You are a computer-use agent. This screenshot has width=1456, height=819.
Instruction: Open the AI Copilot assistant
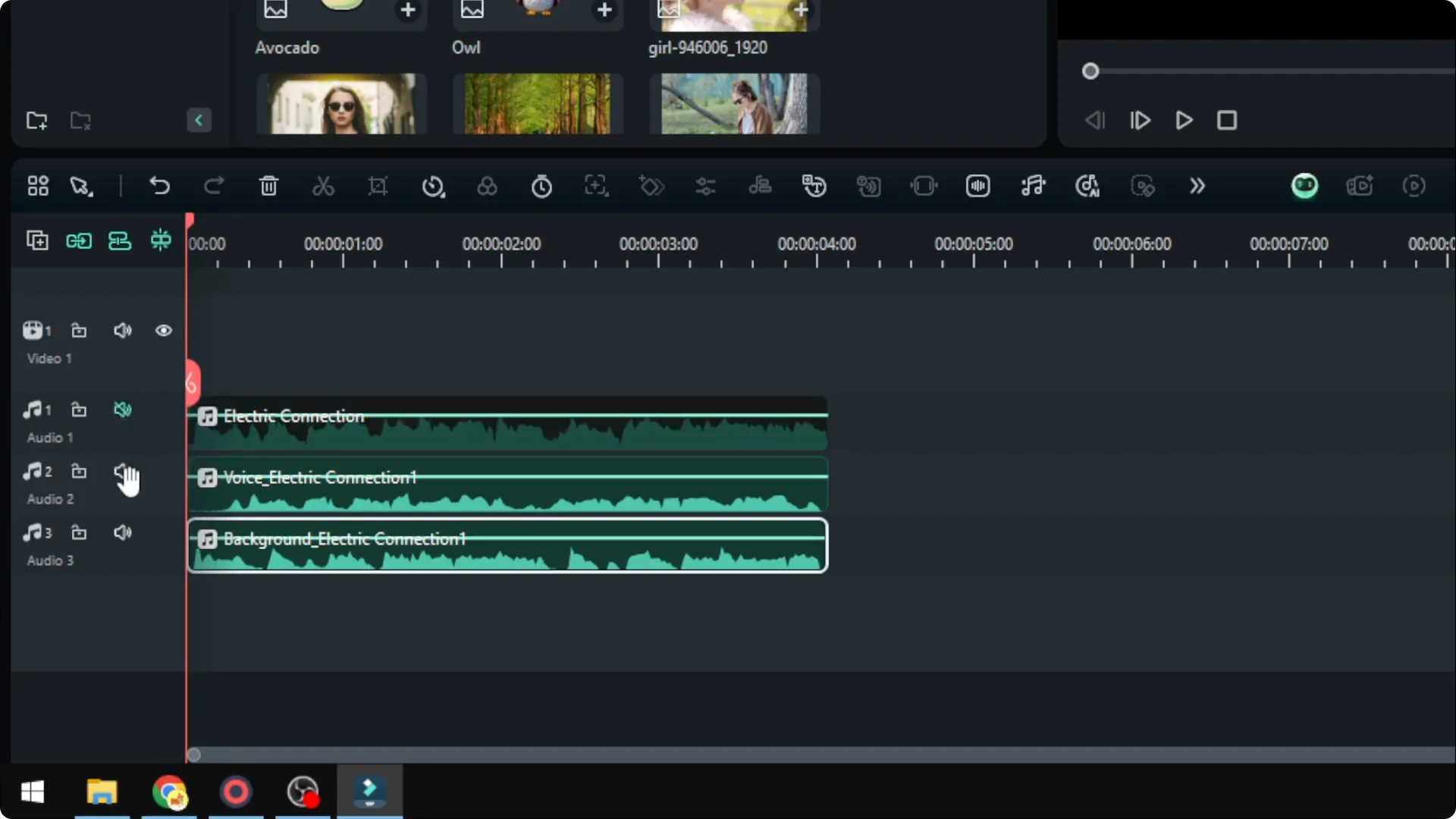point(1305,186)
